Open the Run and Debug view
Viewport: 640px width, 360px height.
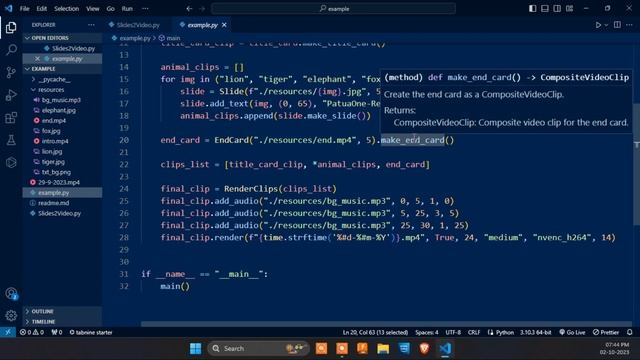[x=11, y=95]
